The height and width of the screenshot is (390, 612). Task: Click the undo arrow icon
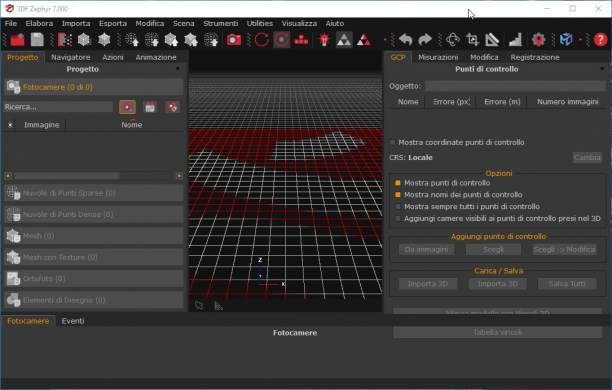[x=406, y=40]
